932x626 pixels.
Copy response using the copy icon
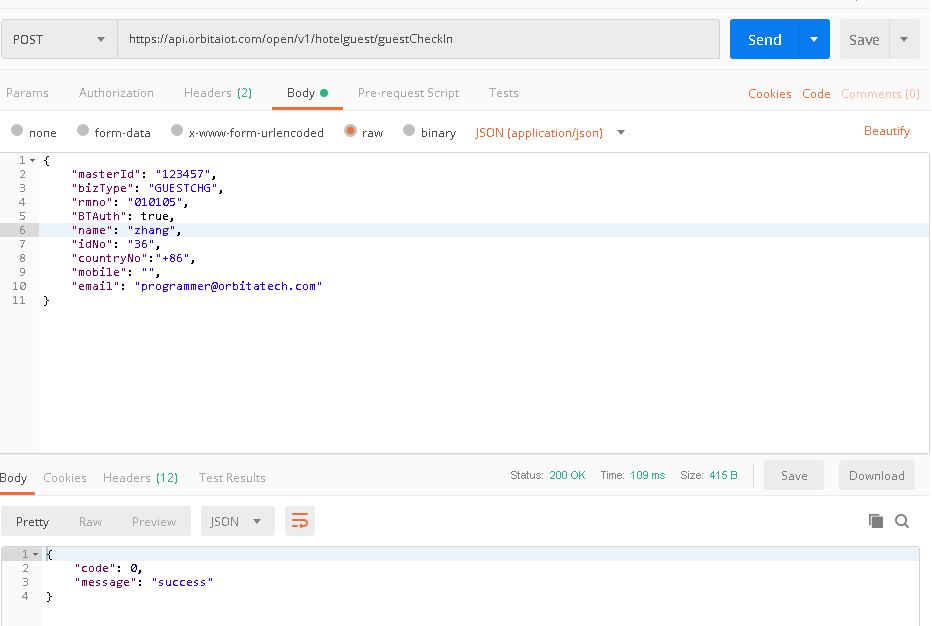coord(875,521)
